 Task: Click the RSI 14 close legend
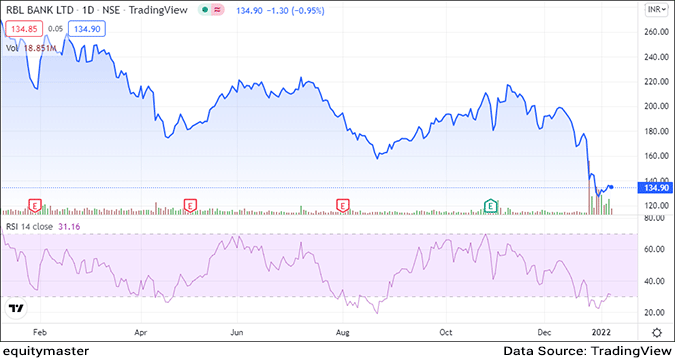[29, 226]
